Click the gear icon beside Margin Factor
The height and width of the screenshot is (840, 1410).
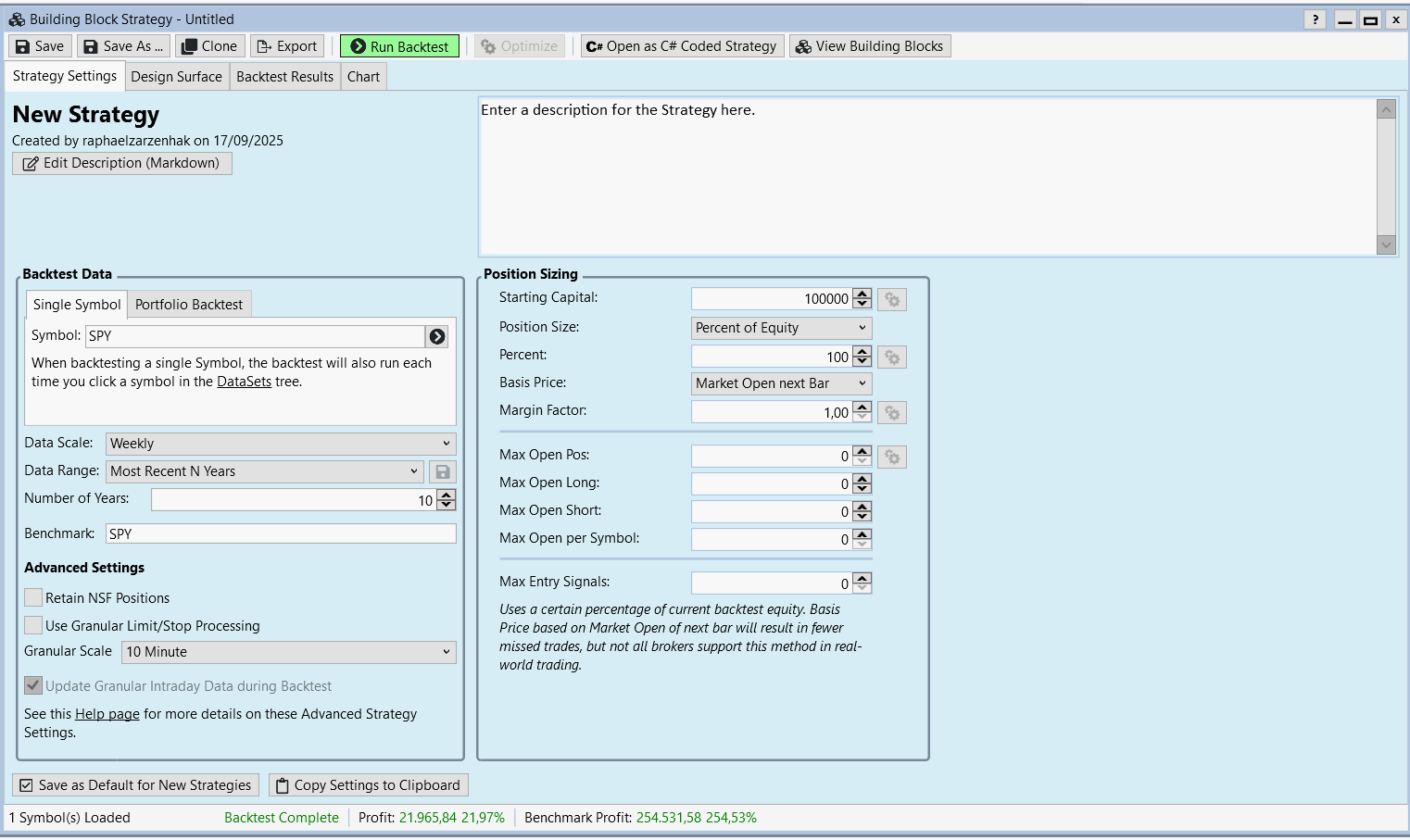coord(892,413)
